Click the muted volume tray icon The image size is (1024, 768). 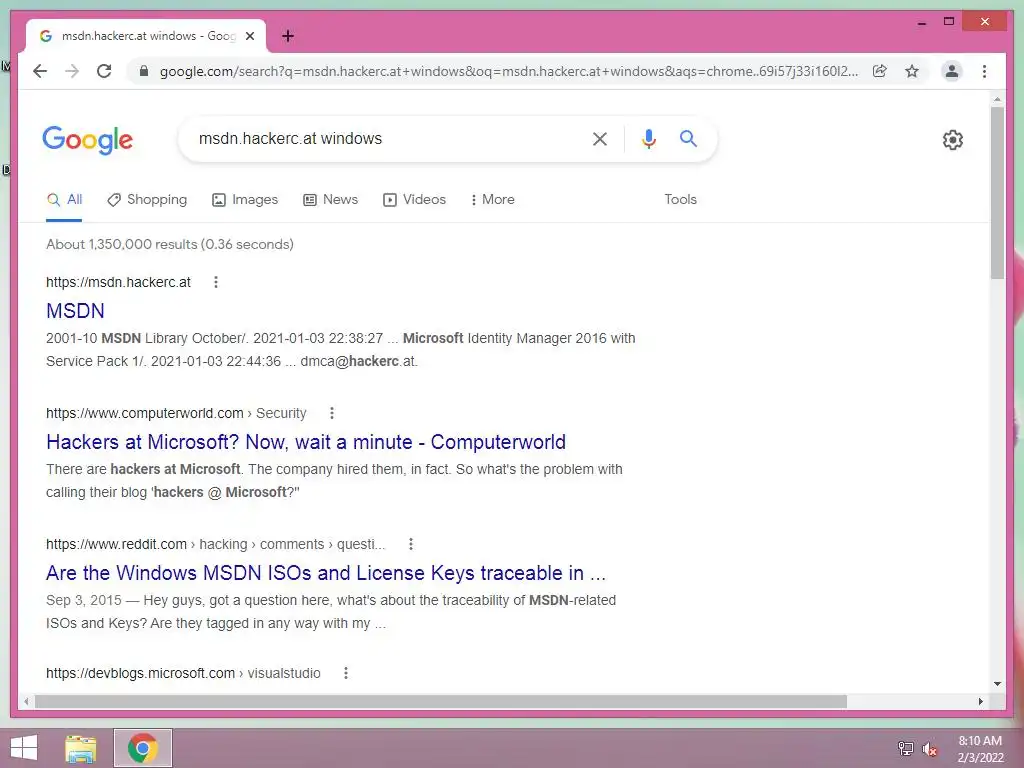(929, 748)
